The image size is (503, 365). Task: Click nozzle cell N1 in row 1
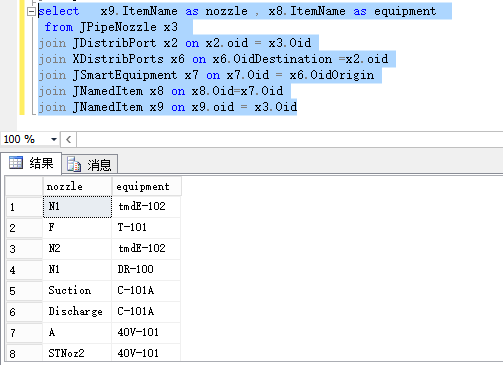point(77,207)
